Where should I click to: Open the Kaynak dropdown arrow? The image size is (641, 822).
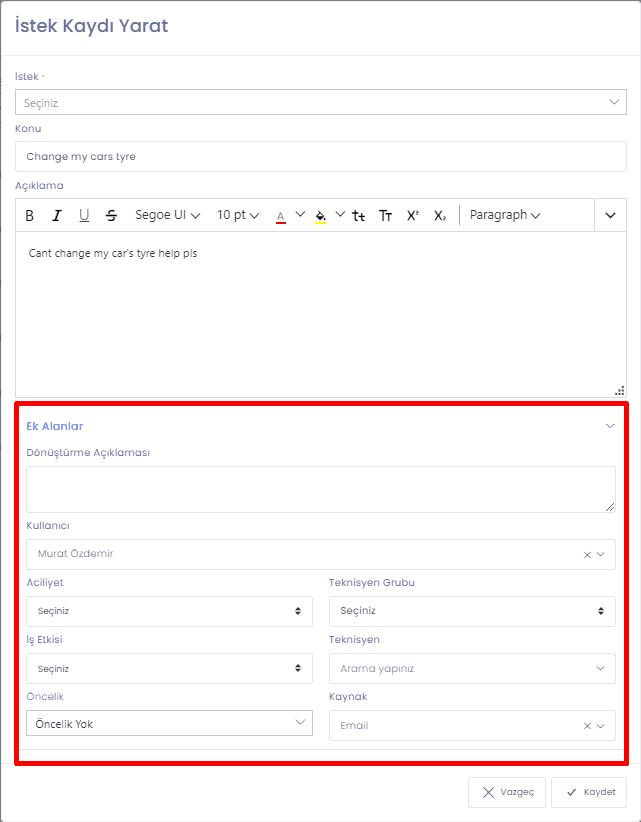pyautogui.click(x=601, y=726)
